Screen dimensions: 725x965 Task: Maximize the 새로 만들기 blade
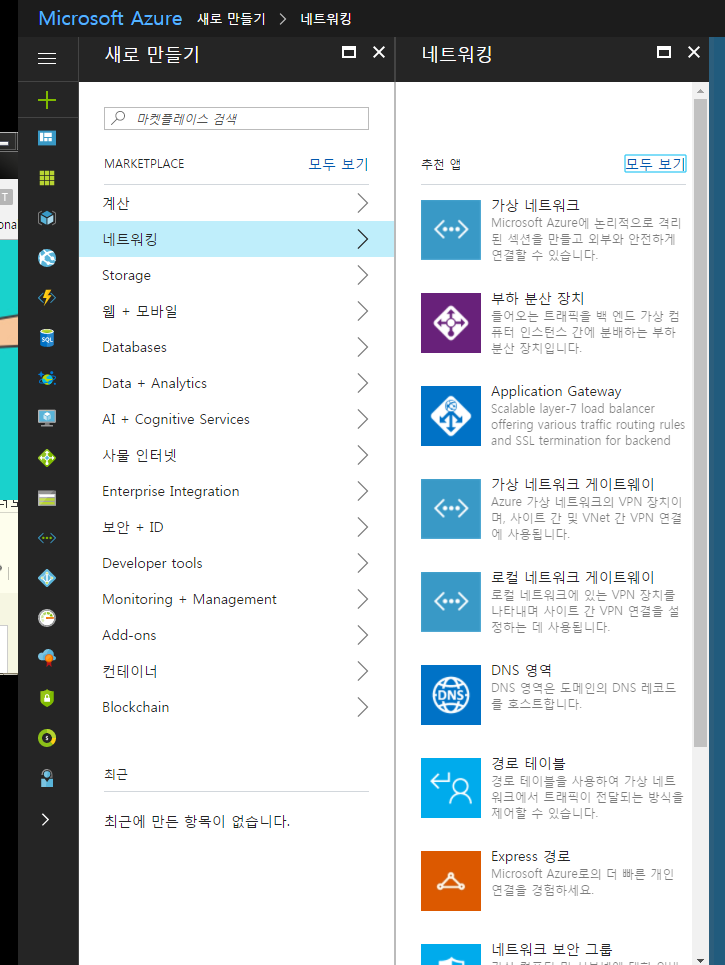coord(349,52)
